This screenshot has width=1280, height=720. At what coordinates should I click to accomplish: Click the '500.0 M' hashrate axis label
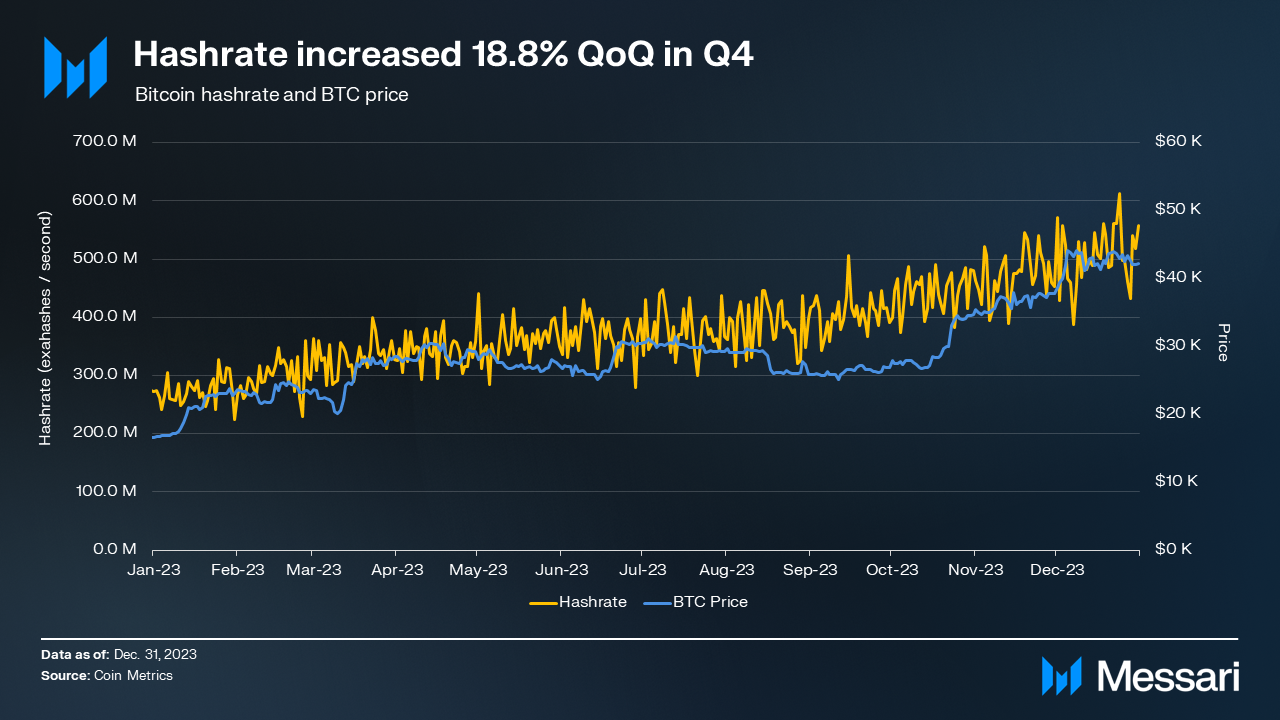(x=106, y=258)
